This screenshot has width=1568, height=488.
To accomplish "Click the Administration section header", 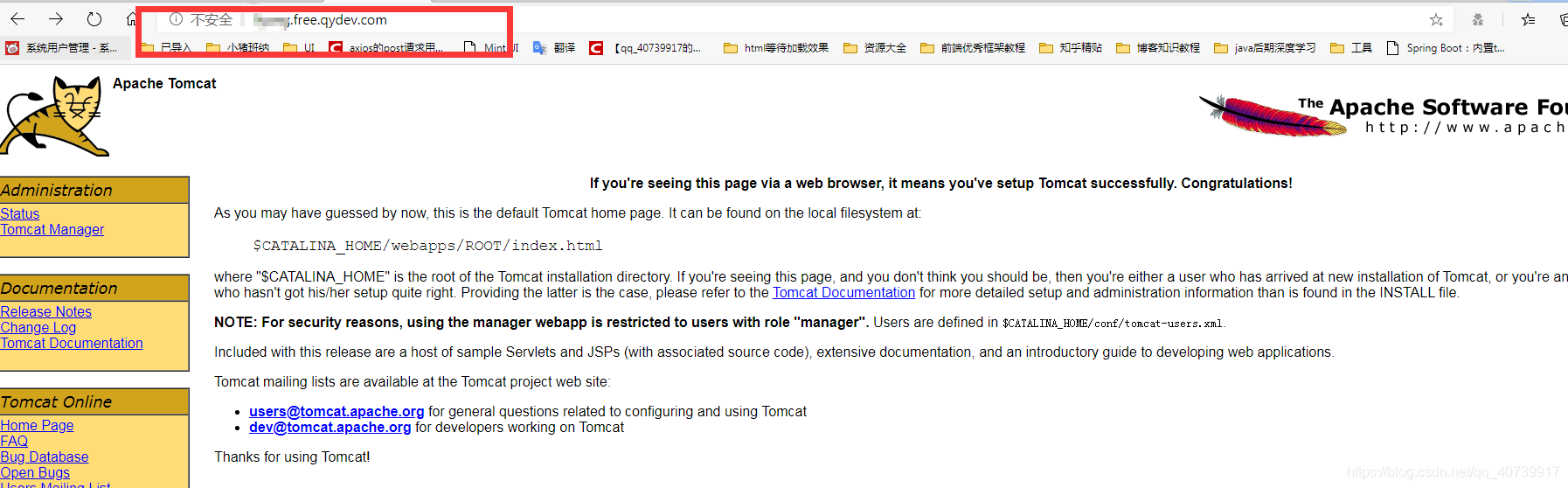I will 94,190.
